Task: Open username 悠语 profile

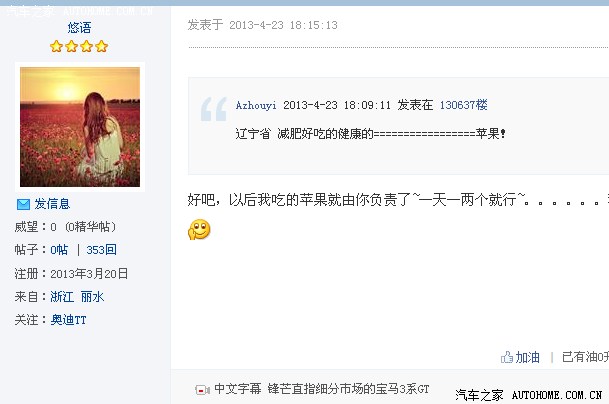Action: (x=79, y=28)
